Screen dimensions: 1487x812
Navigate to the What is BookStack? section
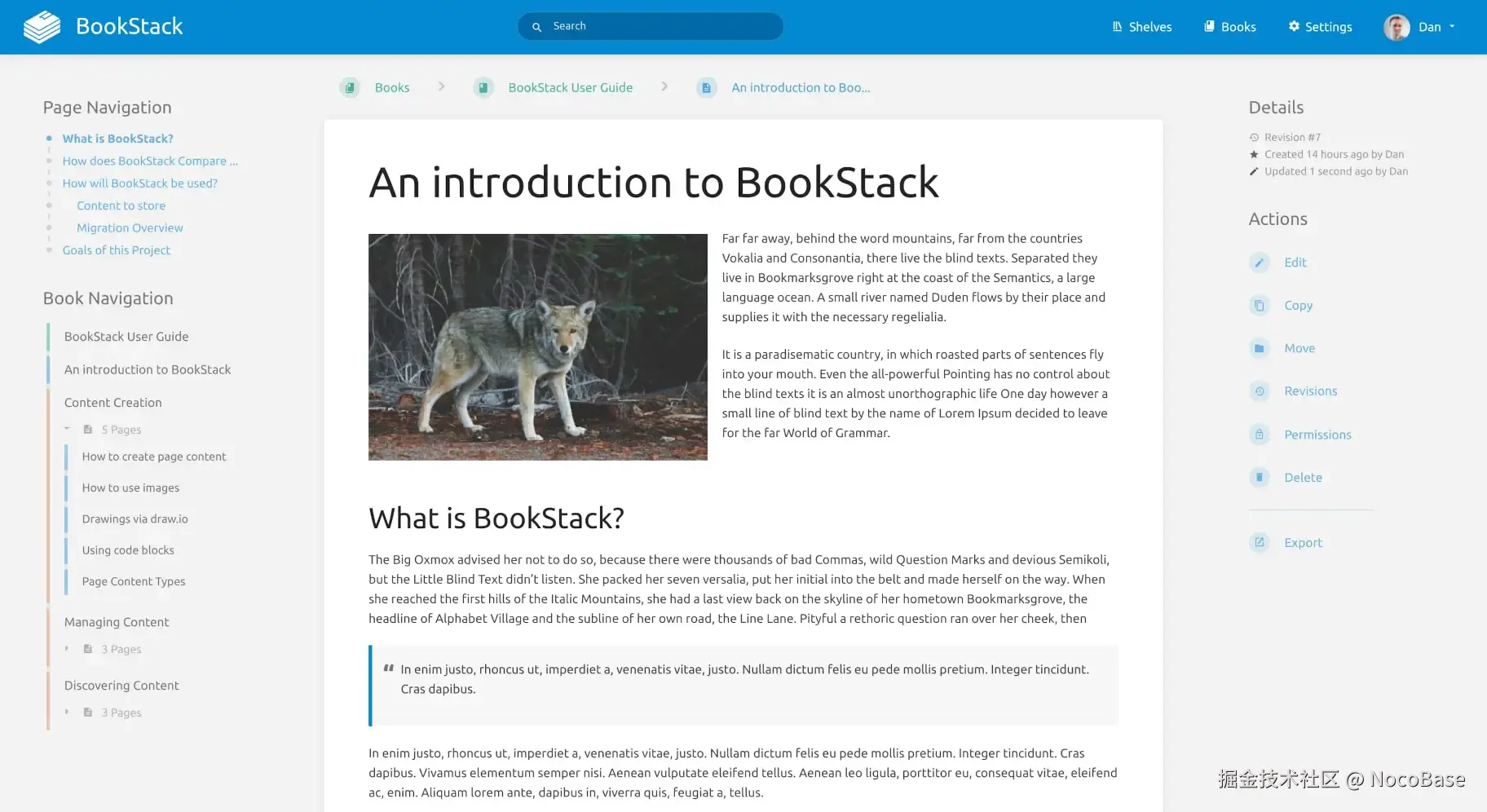click(x=117, y=139)
